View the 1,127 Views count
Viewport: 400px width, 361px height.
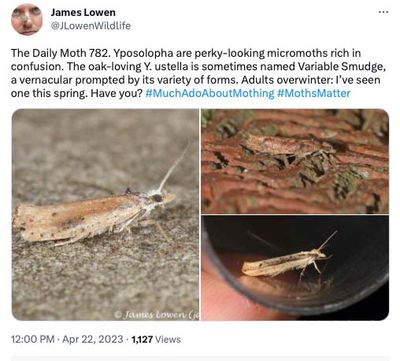pos(156,339)
